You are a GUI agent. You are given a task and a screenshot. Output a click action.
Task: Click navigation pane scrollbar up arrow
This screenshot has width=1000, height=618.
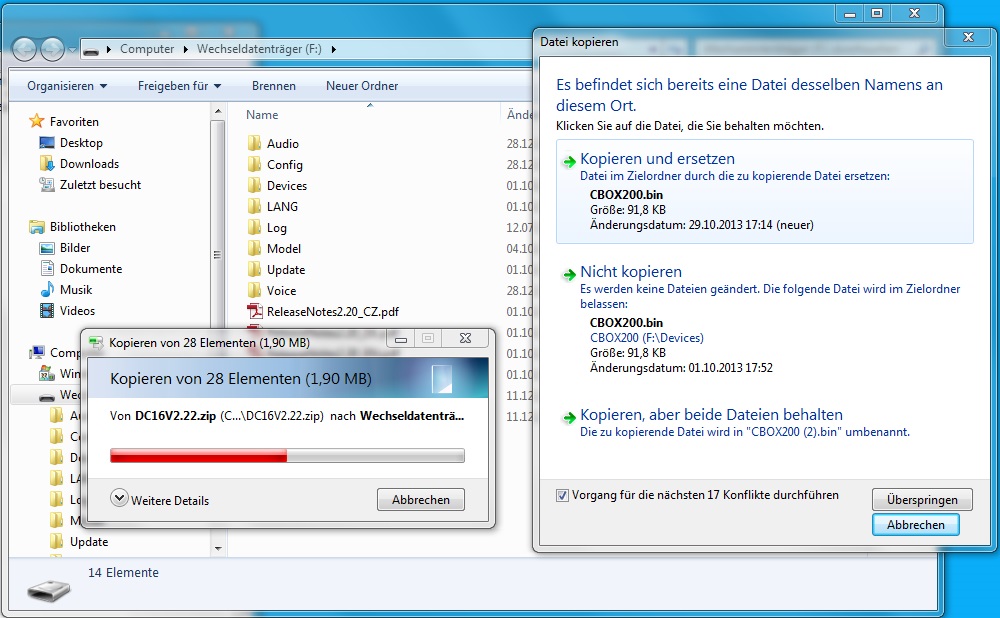click(x=217, y=111)
